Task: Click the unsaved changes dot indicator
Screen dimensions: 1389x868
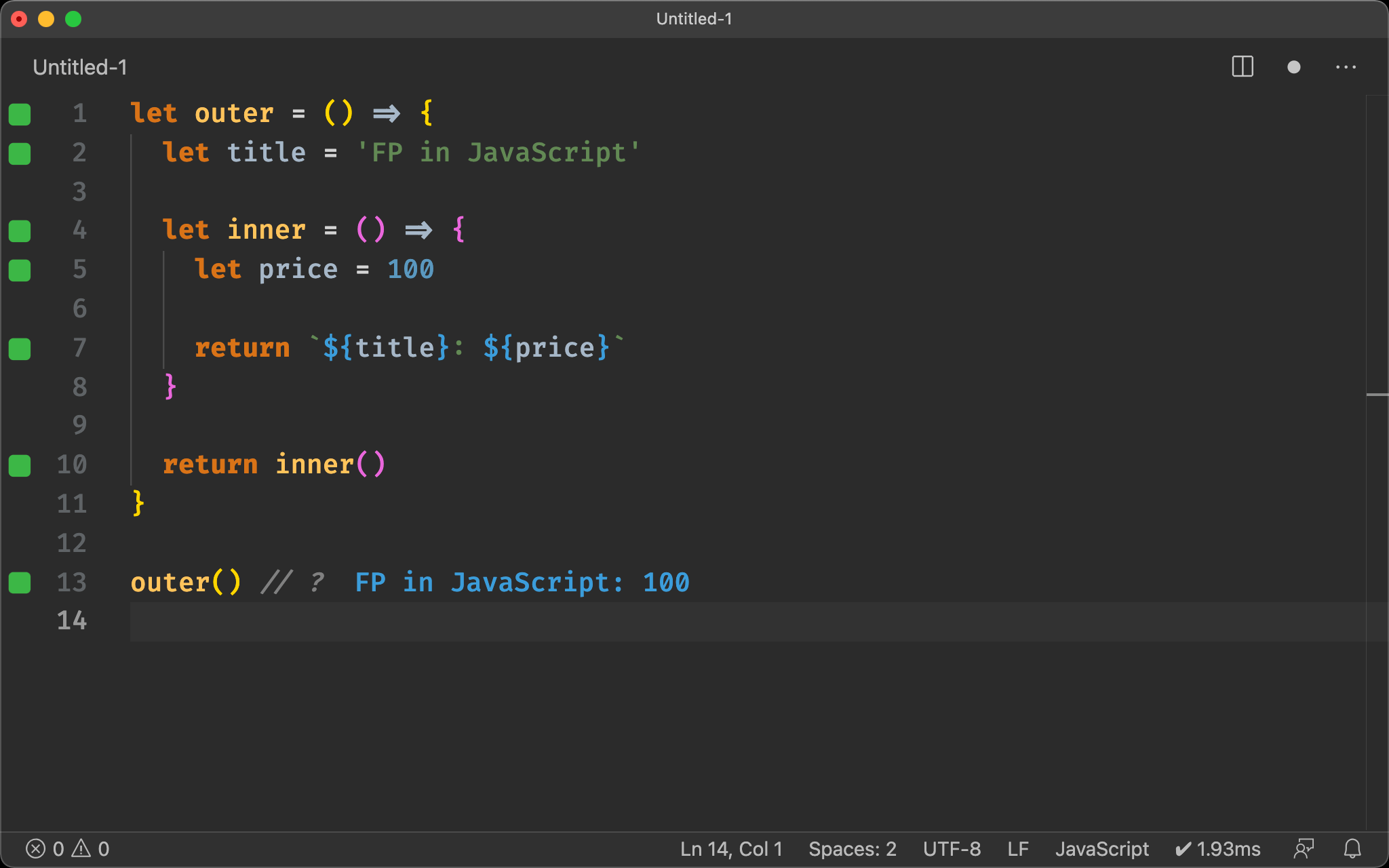Action: (1293, 66)
